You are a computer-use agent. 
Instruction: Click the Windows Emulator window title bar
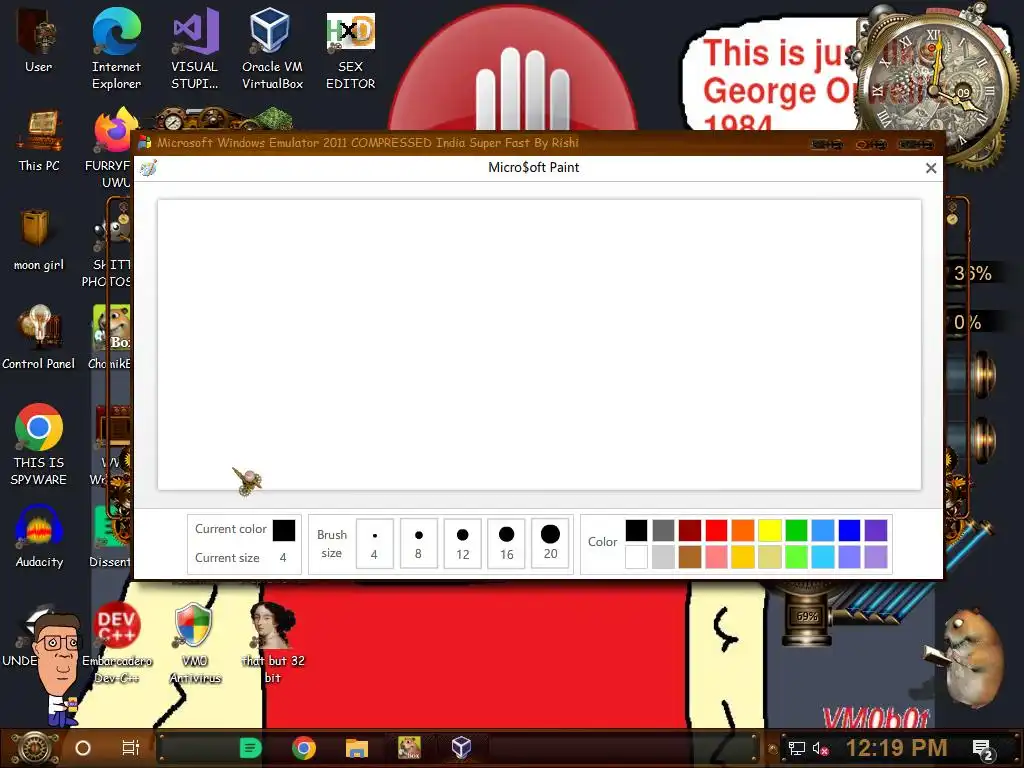[x=539, y=143]
